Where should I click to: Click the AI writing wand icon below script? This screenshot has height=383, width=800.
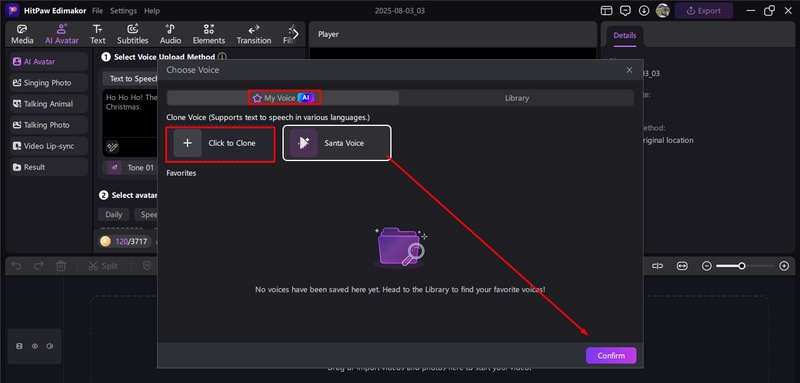click(112, 147)
